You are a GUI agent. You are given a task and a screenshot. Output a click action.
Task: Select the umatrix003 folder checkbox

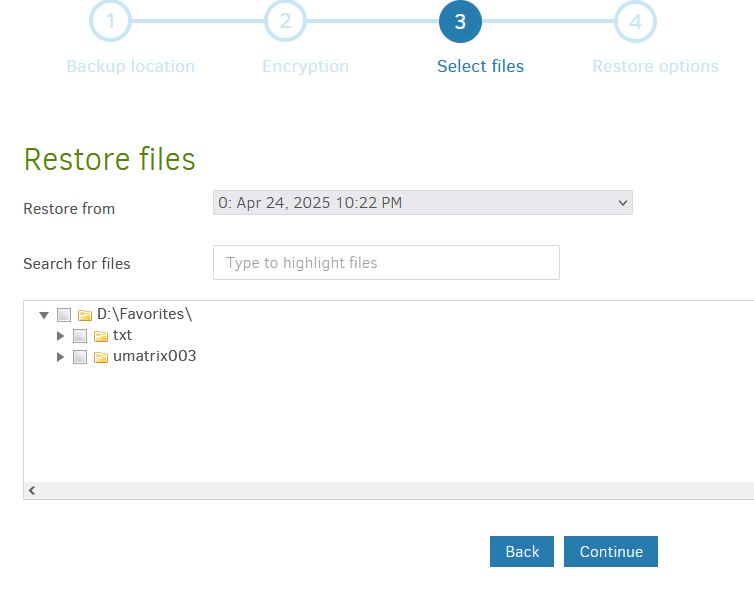click(x=80, y=357)
